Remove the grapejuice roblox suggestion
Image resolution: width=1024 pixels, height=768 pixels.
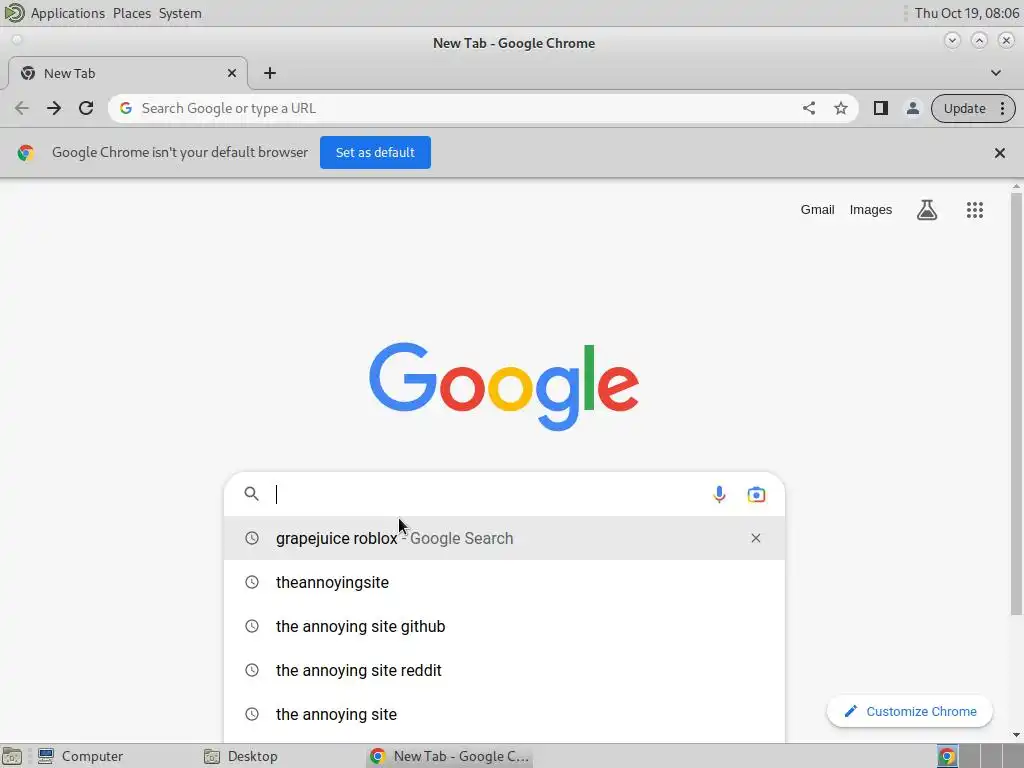click(x=756, y=538)
